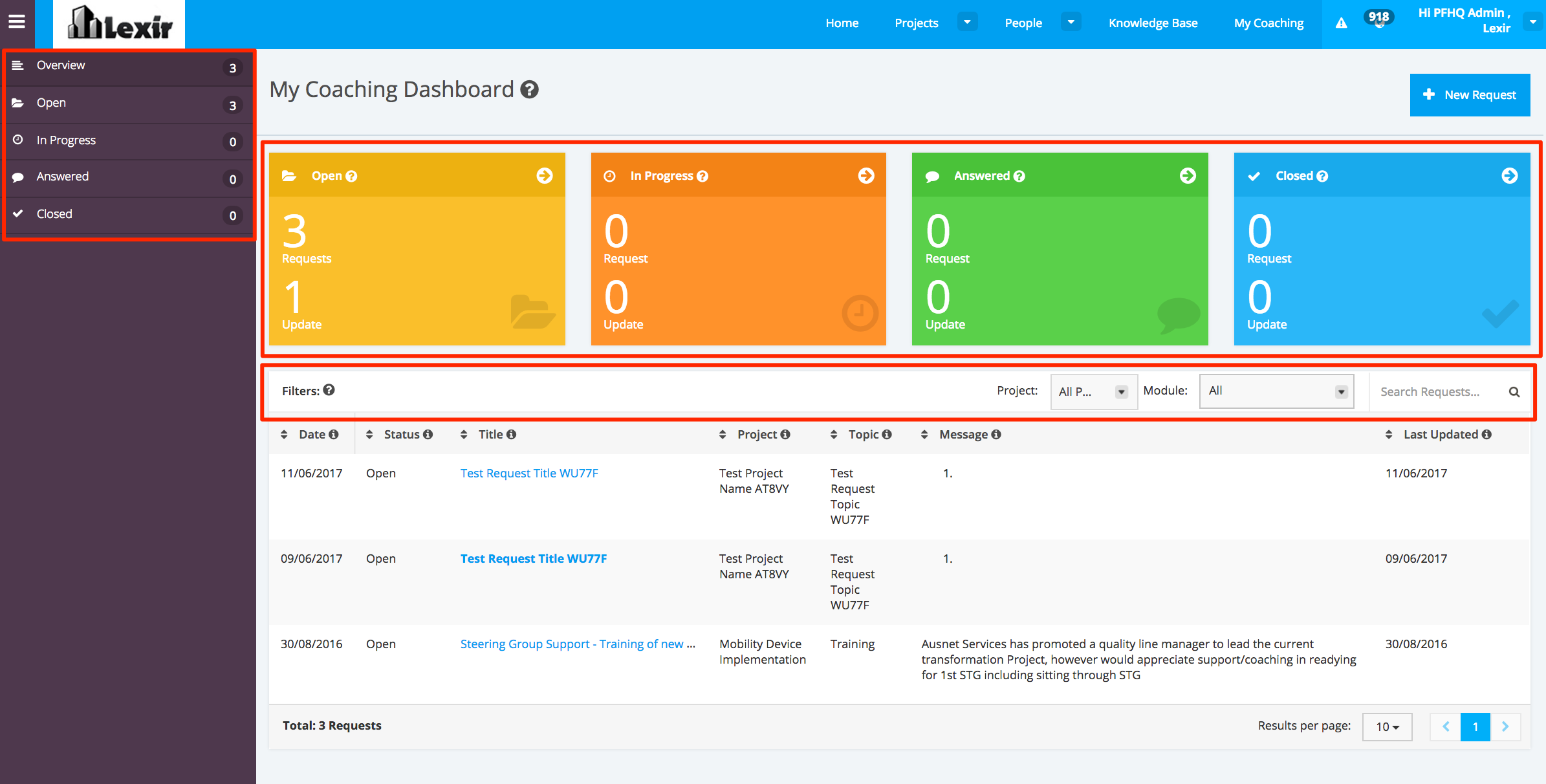This screenshot has width=1546, height=784.
Task: Open the Module filter dropdown
Action: point(1276,391)
